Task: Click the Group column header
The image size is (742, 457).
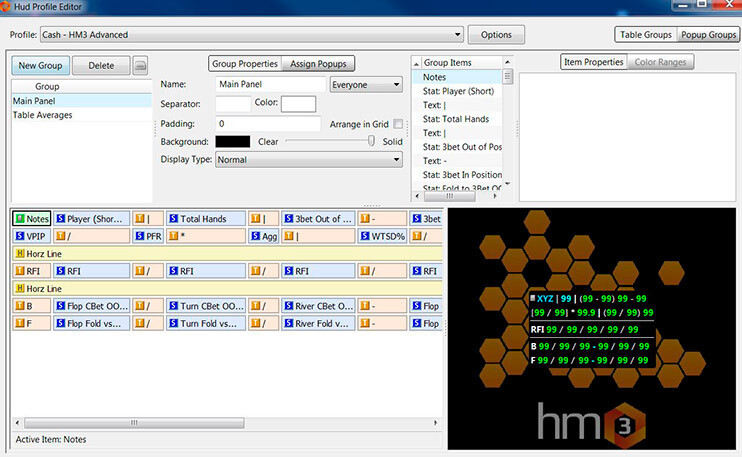Action: coord(81,87)
